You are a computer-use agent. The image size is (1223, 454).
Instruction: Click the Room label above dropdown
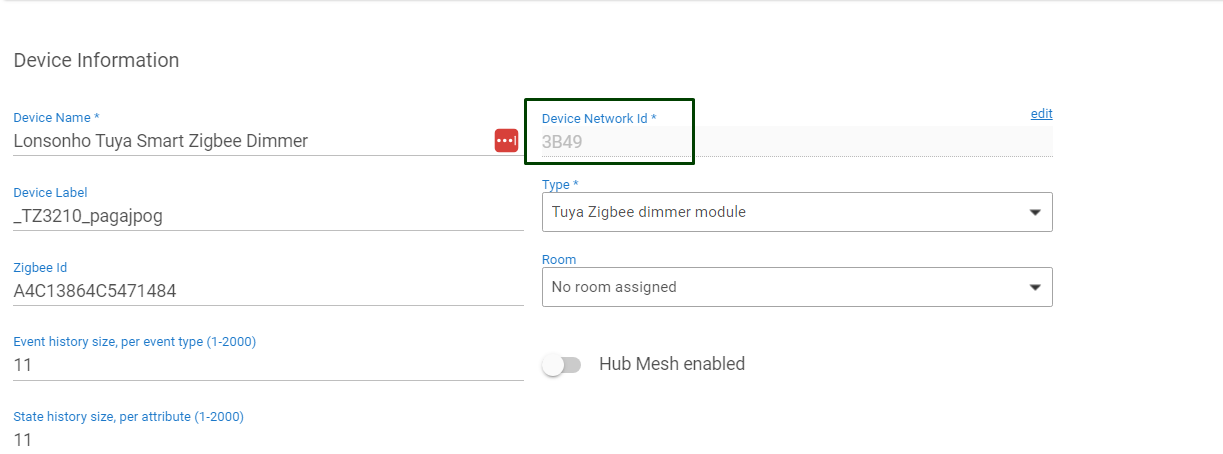559,260
